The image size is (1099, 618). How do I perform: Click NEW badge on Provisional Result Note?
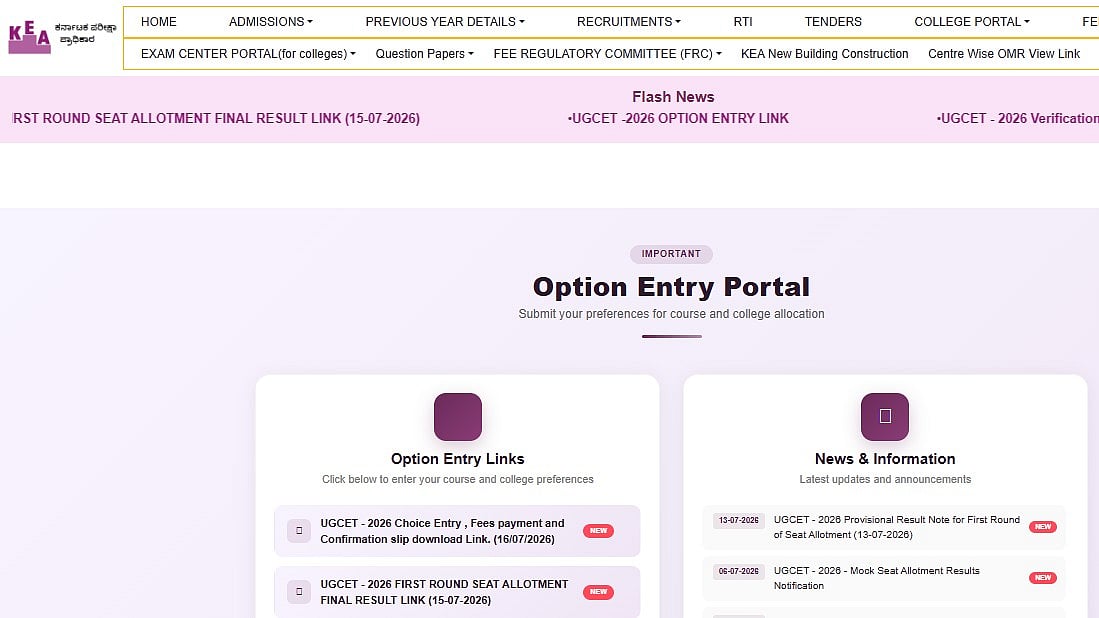point(1042,526)
